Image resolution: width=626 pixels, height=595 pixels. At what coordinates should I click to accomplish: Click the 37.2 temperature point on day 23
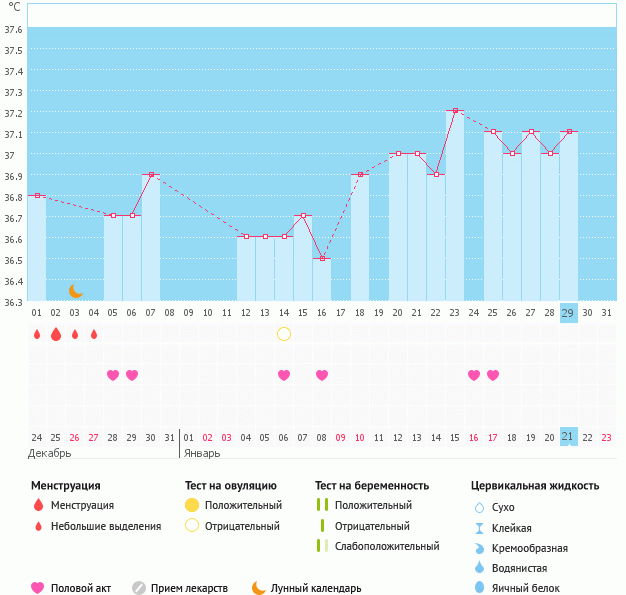click(455, 111)
